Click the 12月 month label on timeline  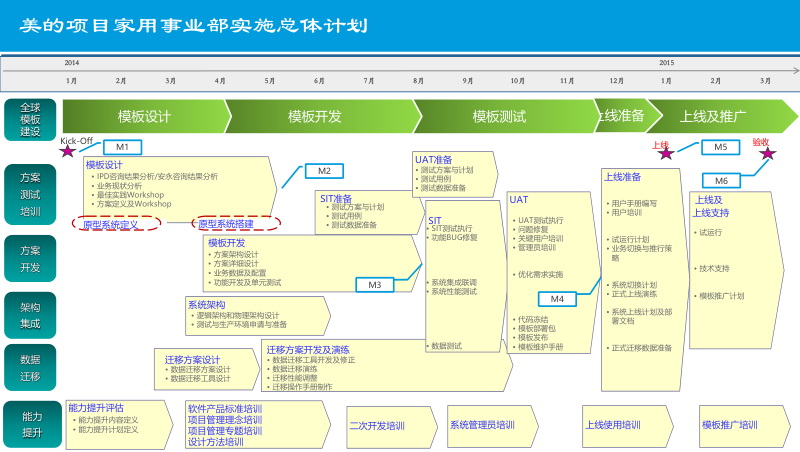tap(616, 81)
